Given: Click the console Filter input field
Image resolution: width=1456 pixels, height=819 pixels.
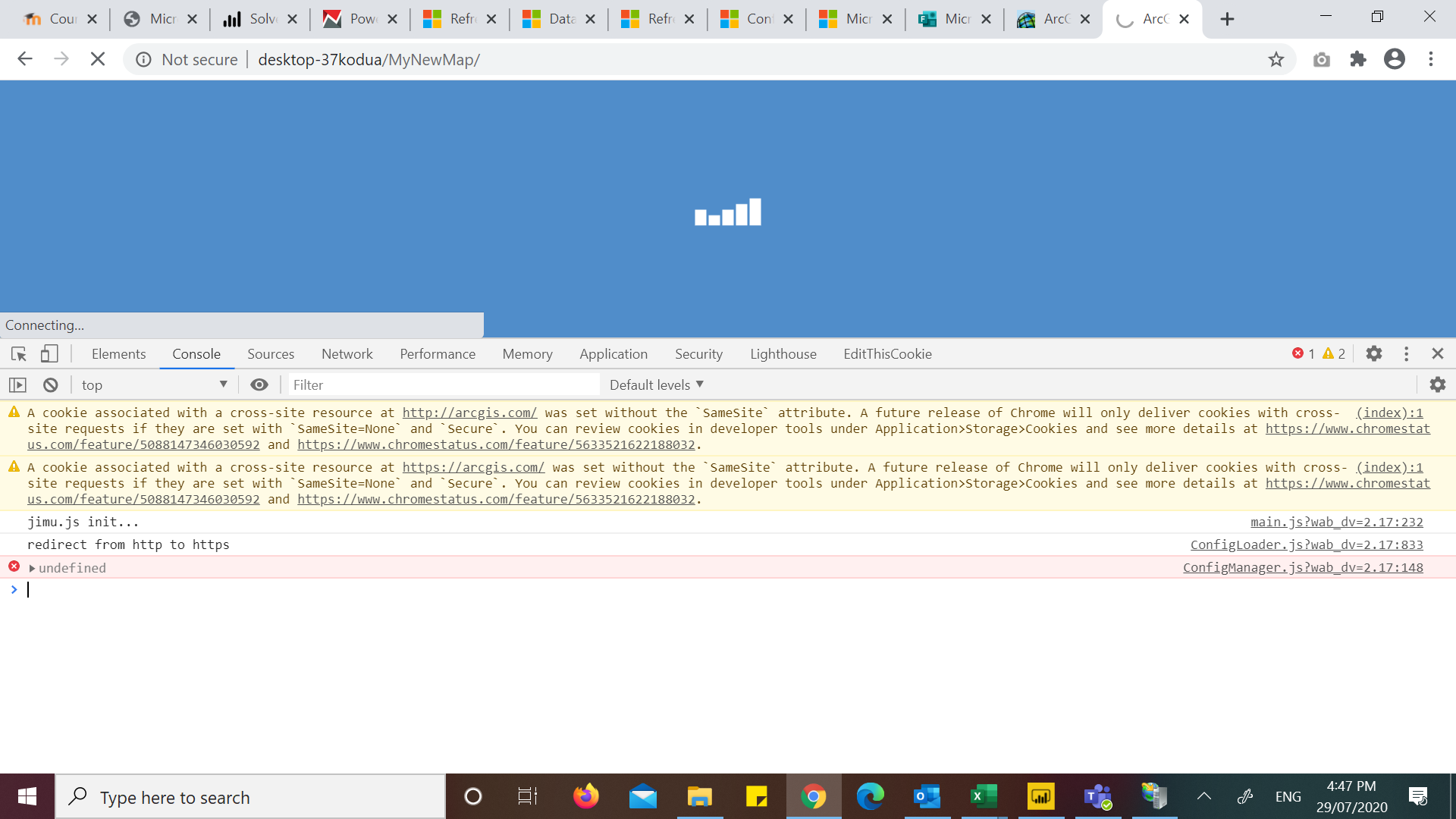Looking at the screenshot, I should (444, 385).
